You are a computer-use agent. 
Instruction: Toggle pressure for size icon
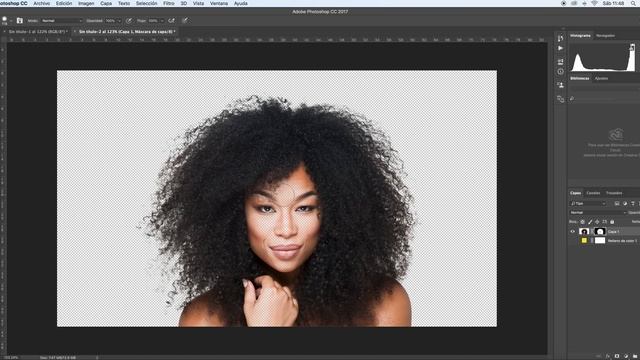tap(185, 20)
